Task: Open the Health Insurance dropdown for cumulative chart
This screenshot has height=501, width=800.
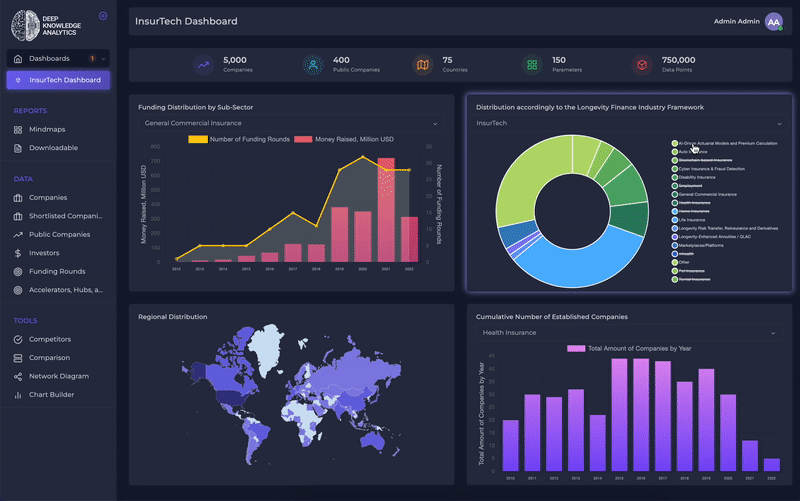Action: click(629, 333)
